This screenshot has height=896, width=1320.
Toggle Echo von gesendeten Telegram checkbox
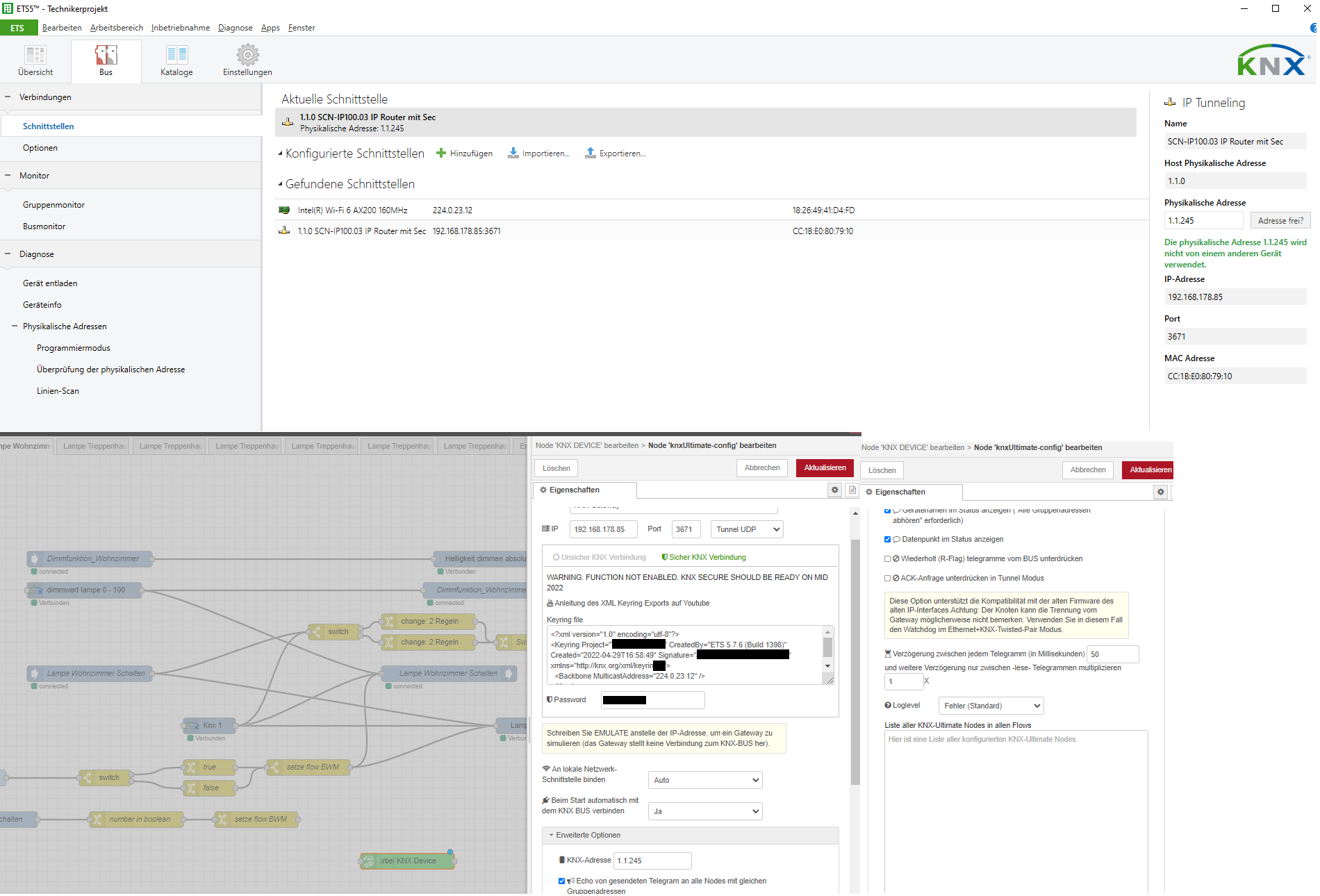click(561, 881)
